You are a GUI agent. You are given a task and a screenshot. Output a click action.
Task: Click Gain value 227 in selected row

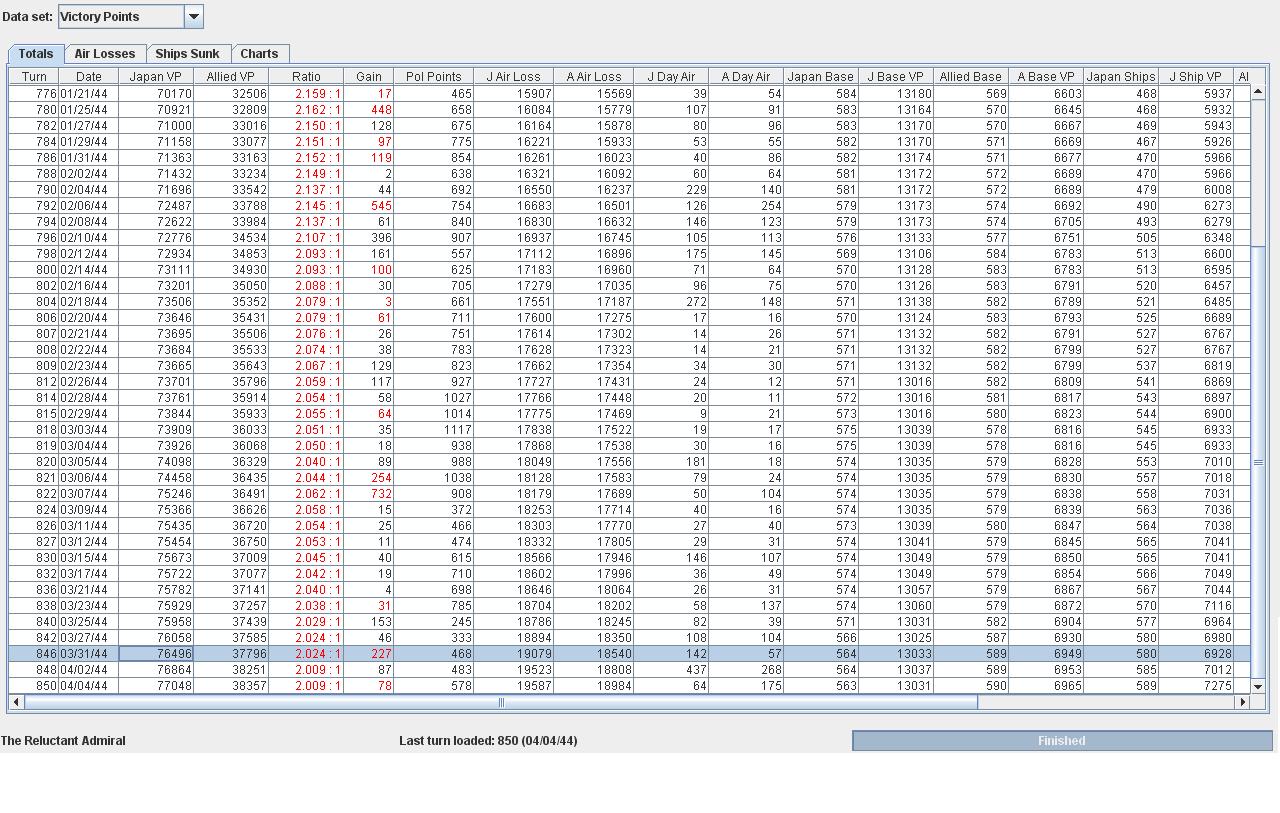click(369, 654)
